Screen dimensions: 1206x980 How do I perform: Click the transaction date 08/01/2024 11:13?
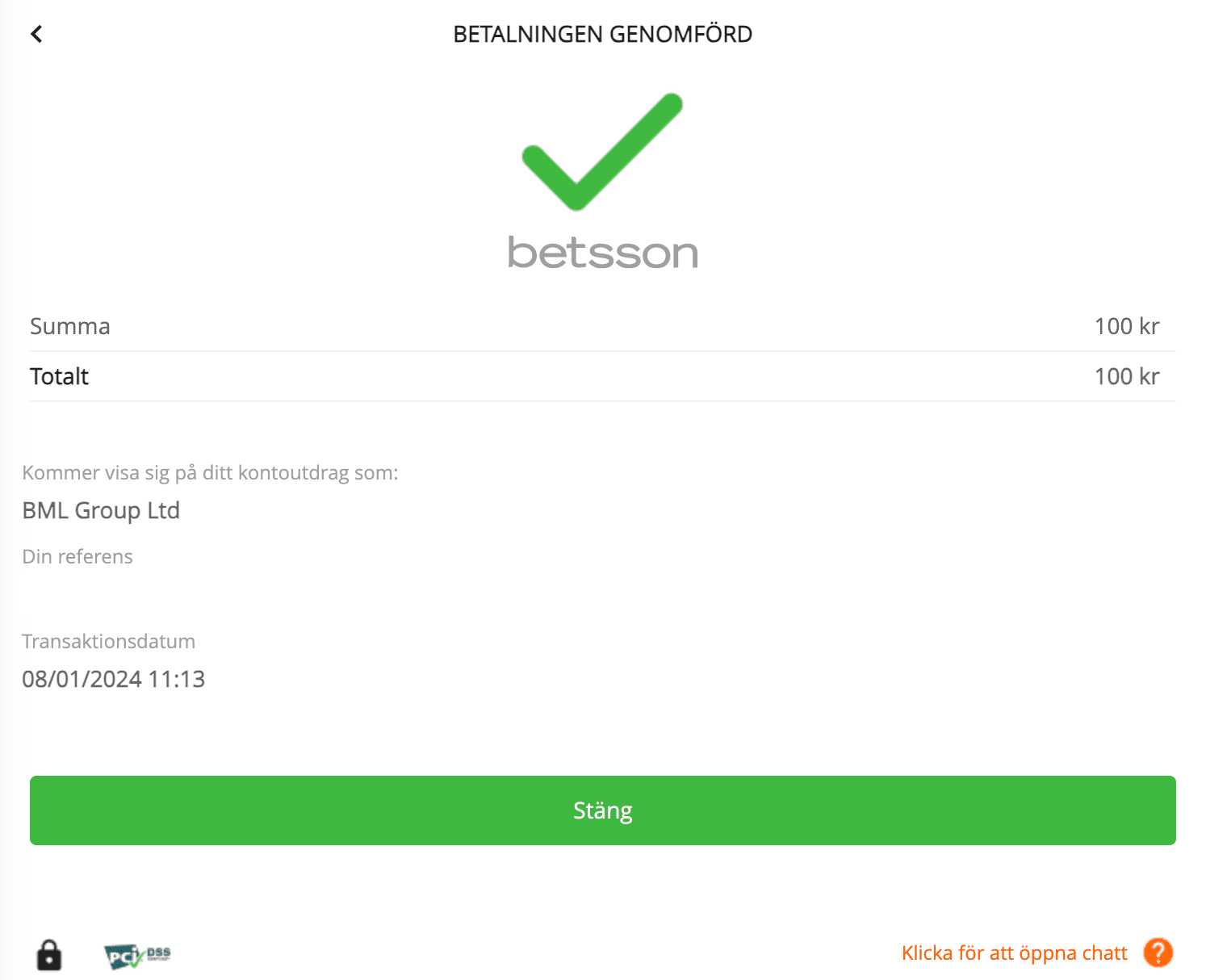click(x=114, y=679)
